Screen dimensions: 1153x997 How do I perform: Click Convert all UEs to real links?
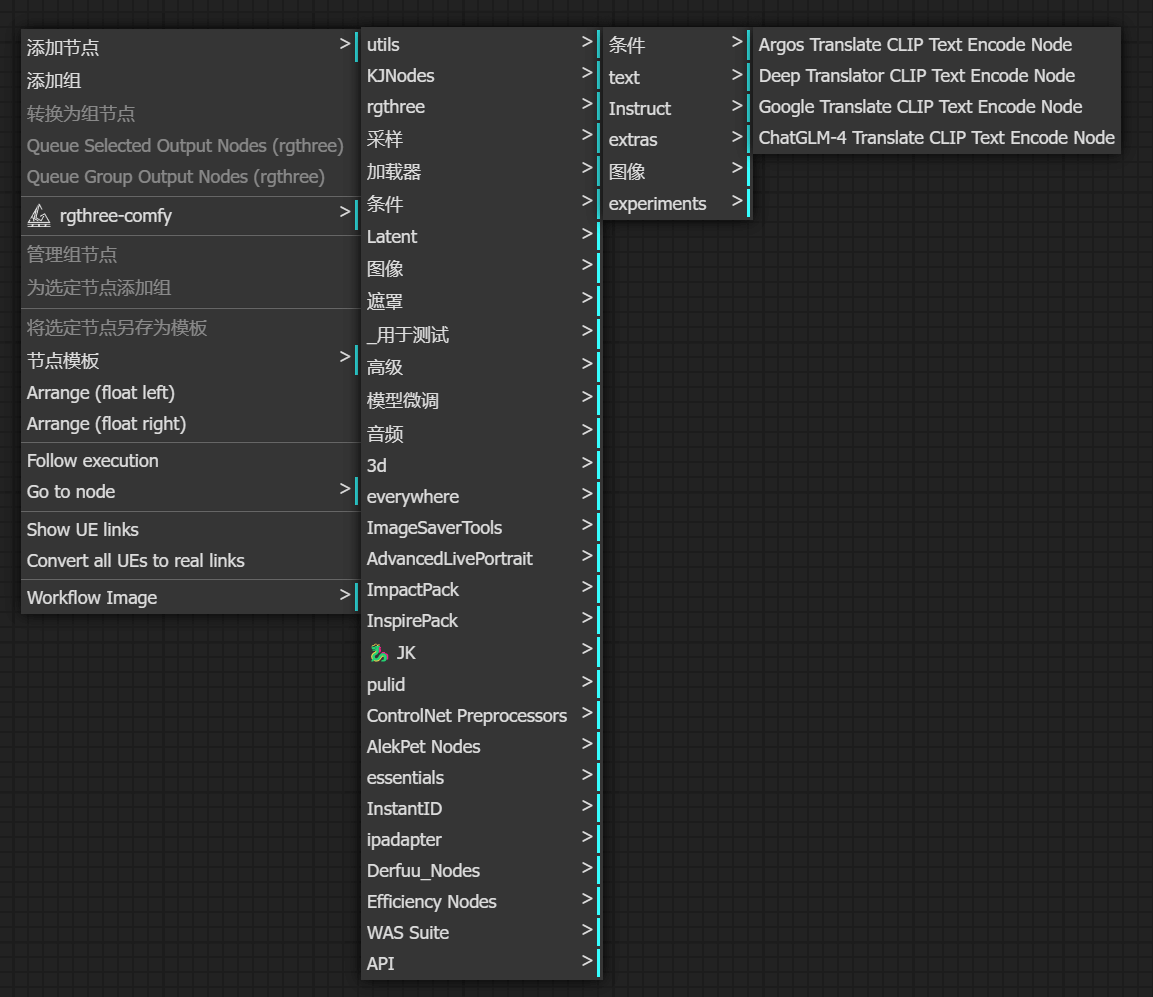[x=189, y=561]
